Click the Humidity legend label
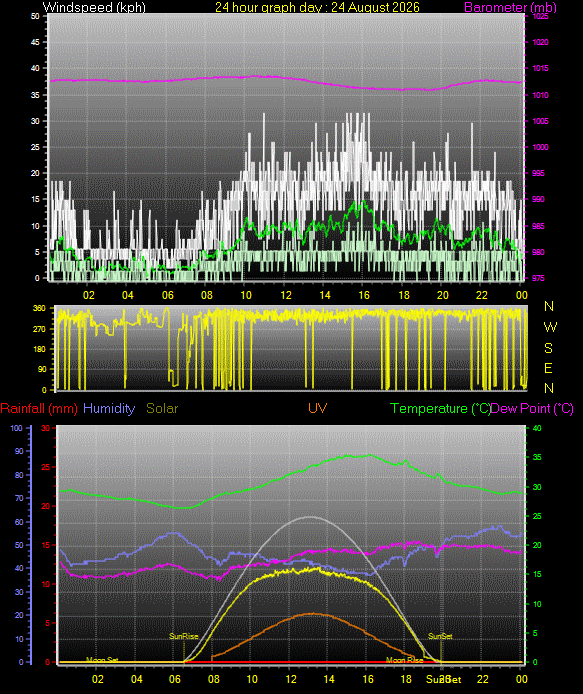This screenshot has height=694, width=583. [x=109, y=408]
